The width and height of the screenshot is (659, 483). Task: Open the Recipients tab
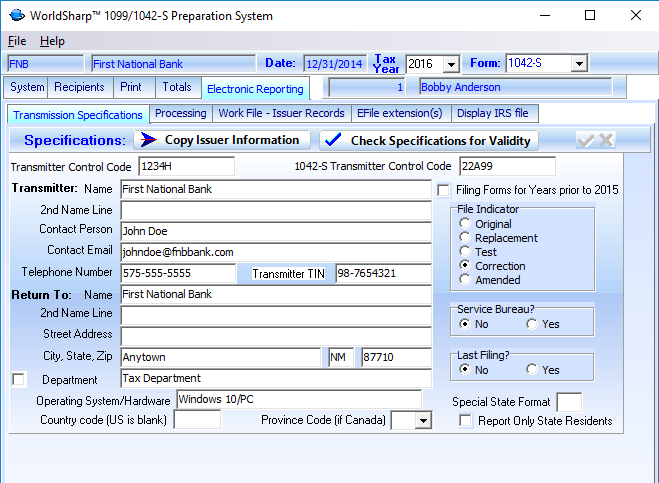tap(79, 87)
